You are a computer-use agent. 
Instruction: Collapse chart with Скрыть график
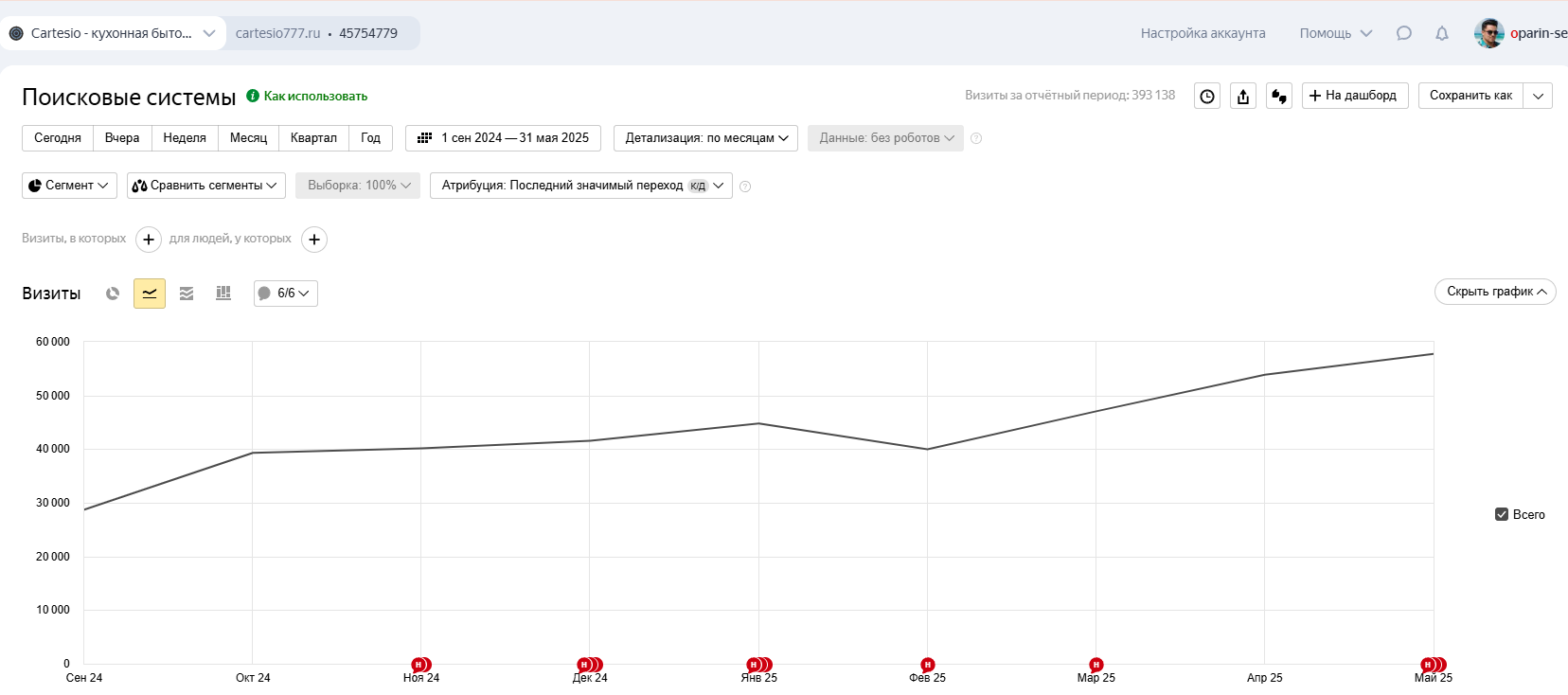pos(1494,292)
